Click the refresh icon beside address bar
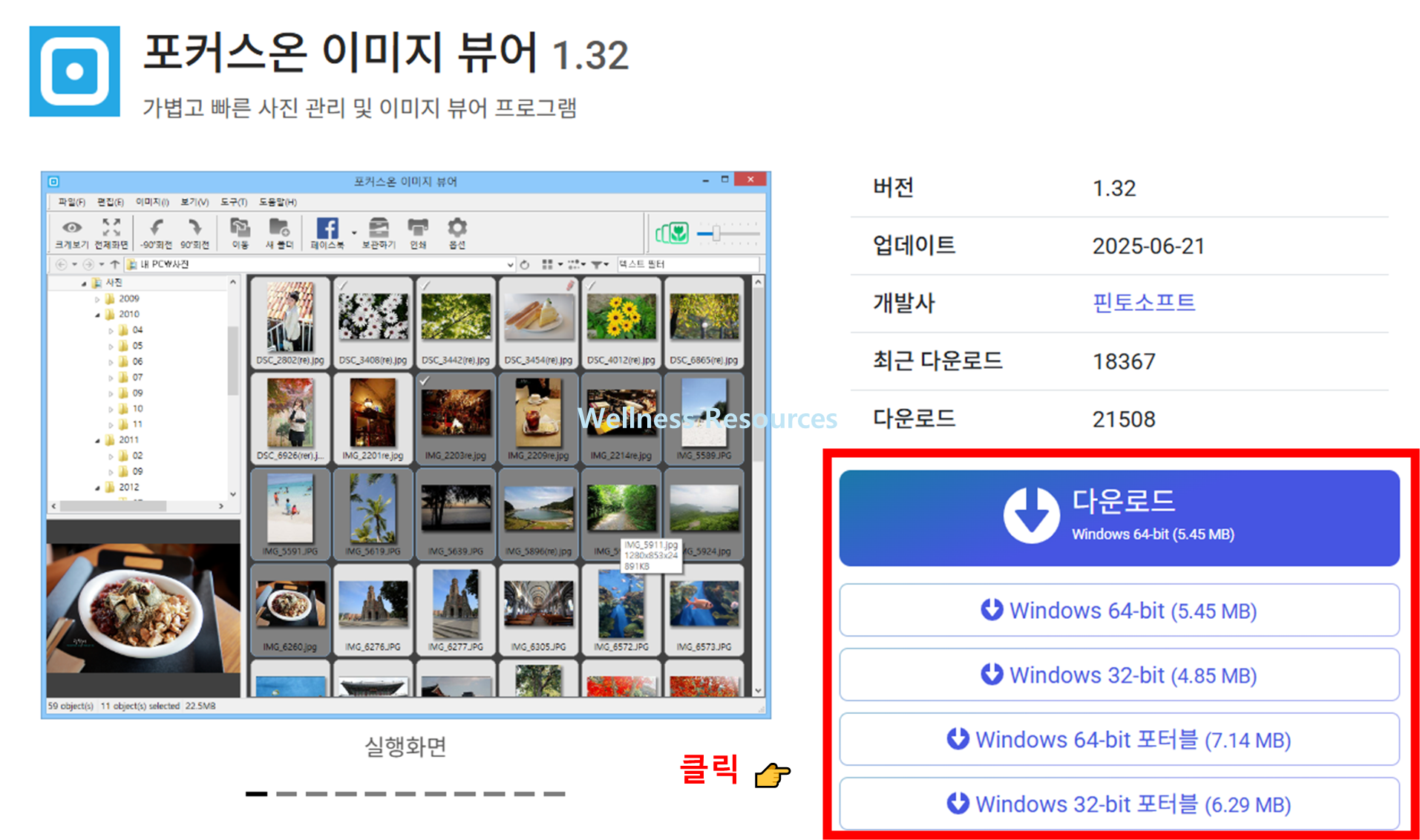The image size is (1420, 840). [525, 264]
